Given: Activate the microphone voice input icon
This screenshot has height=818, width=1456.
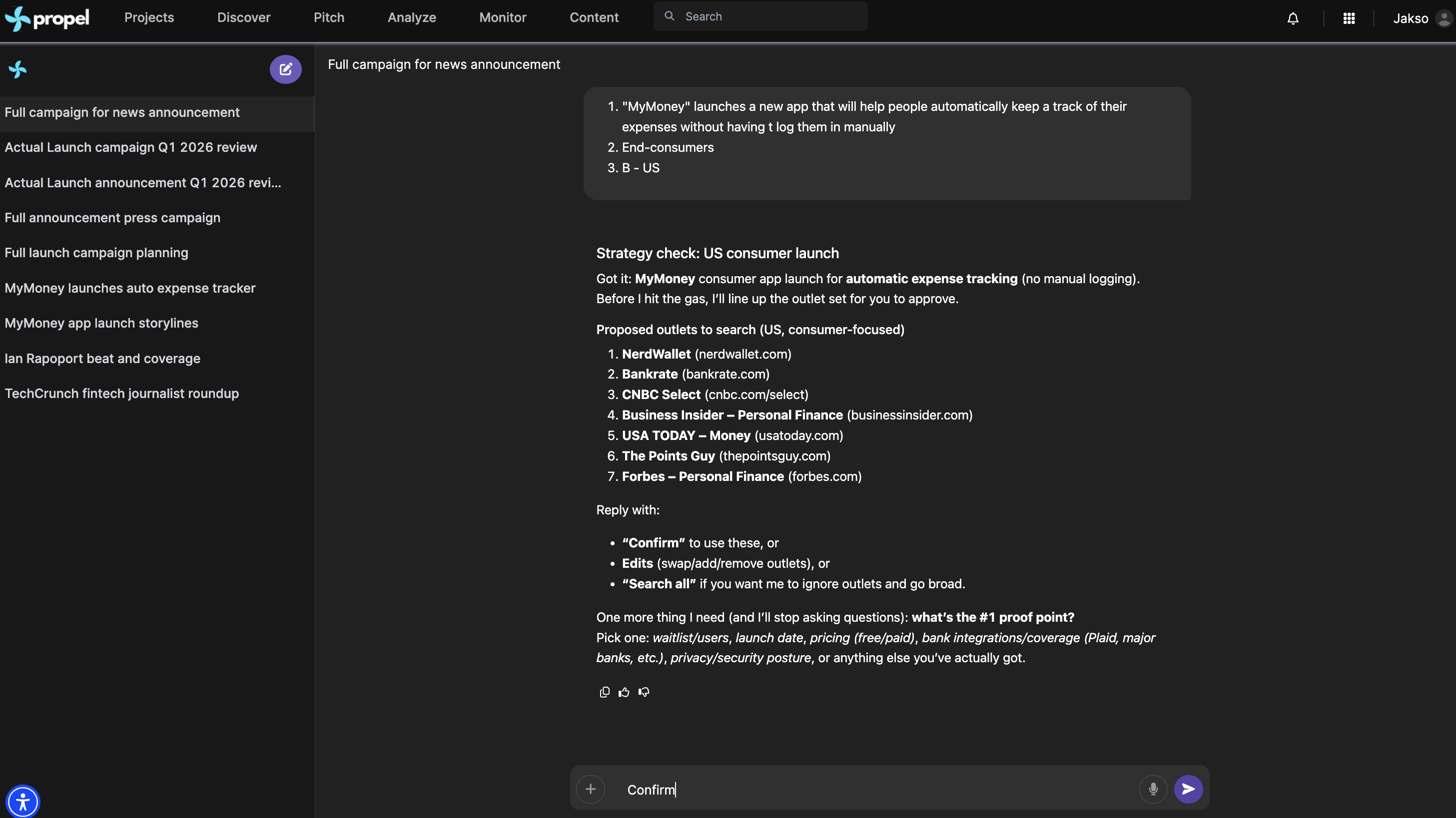Looking at the screenshot, I should coord(1153,789).
